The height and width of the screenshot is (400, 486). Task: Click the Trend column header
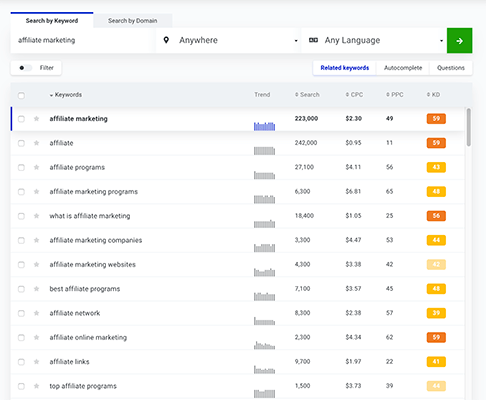point(262,95)
